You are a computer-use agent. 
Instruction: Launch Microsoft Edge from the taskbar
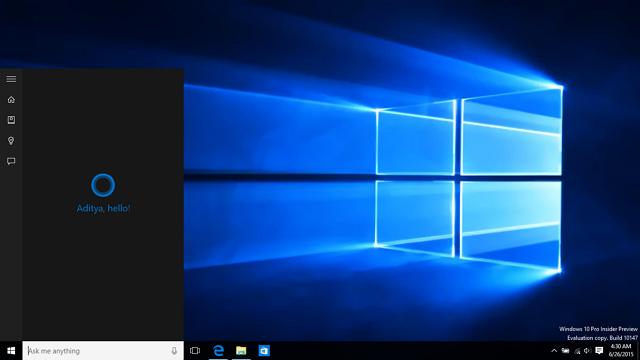pos(218,351)
